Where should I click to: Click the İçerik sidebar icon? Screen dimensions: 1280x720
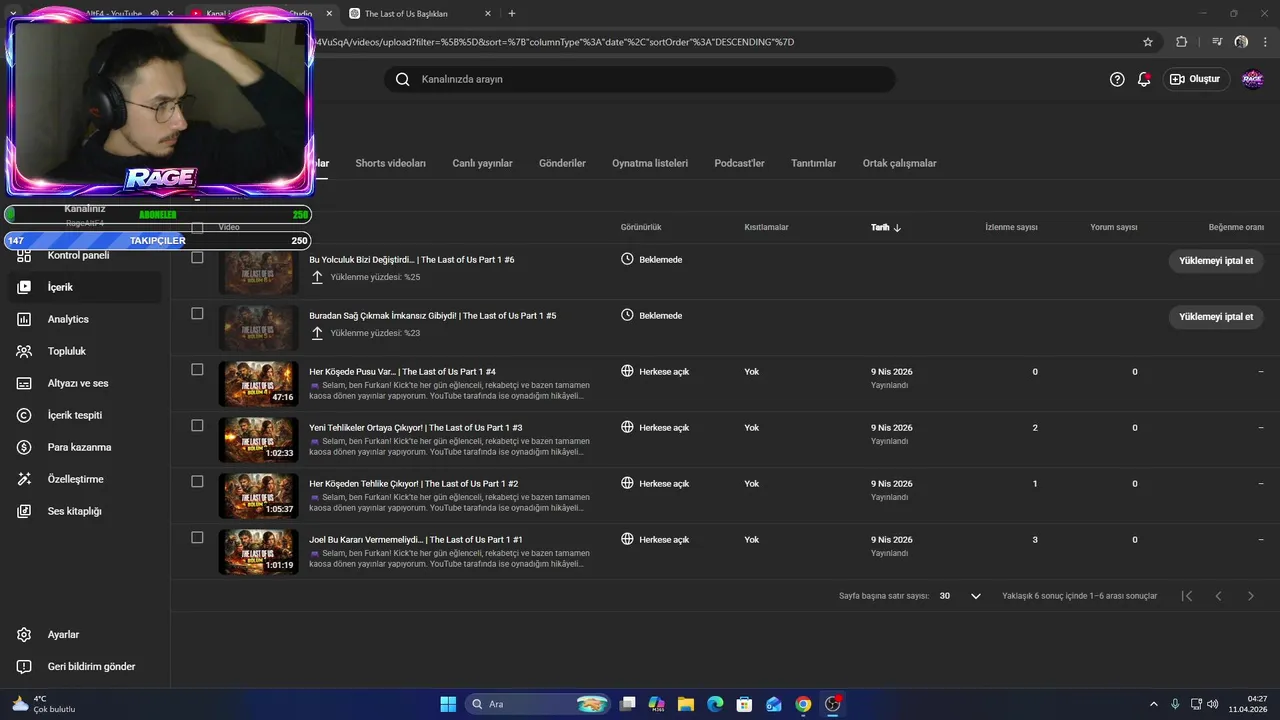pyautogui.click(x=25, y=287)
